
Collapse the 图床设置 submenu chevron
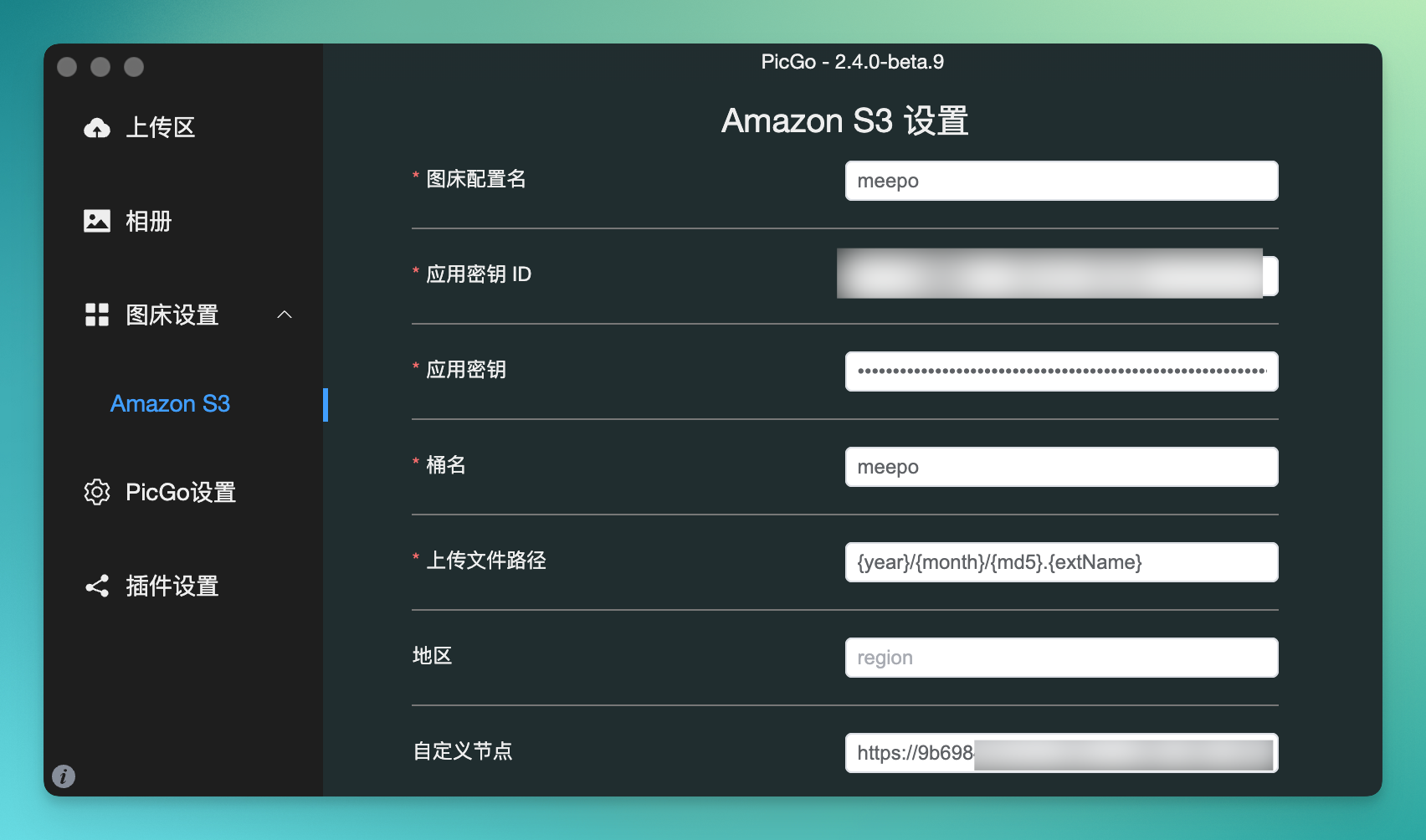(285, 315)
